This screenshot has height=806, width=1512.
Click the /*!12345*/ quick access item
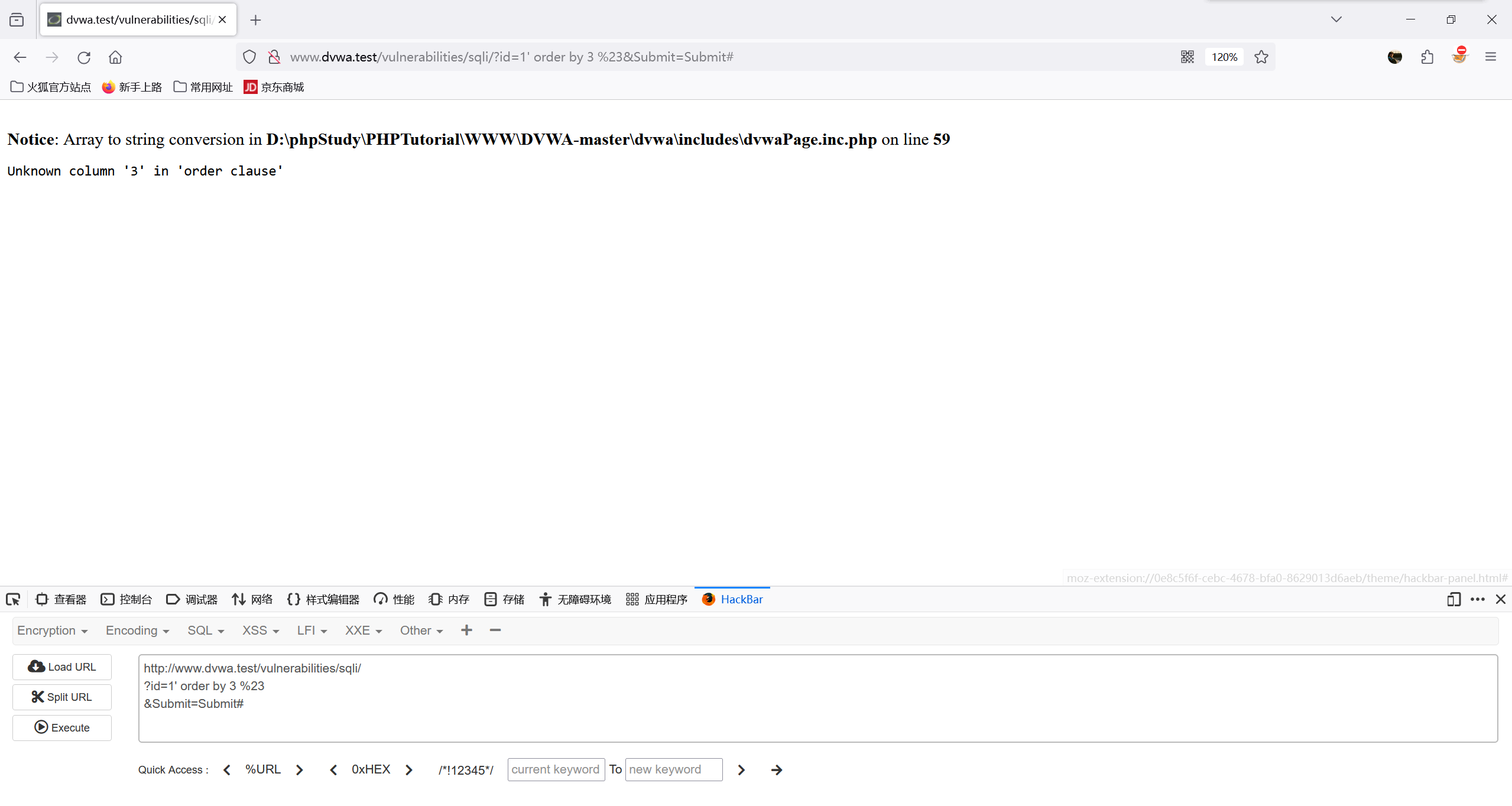[x=466, y=770]
